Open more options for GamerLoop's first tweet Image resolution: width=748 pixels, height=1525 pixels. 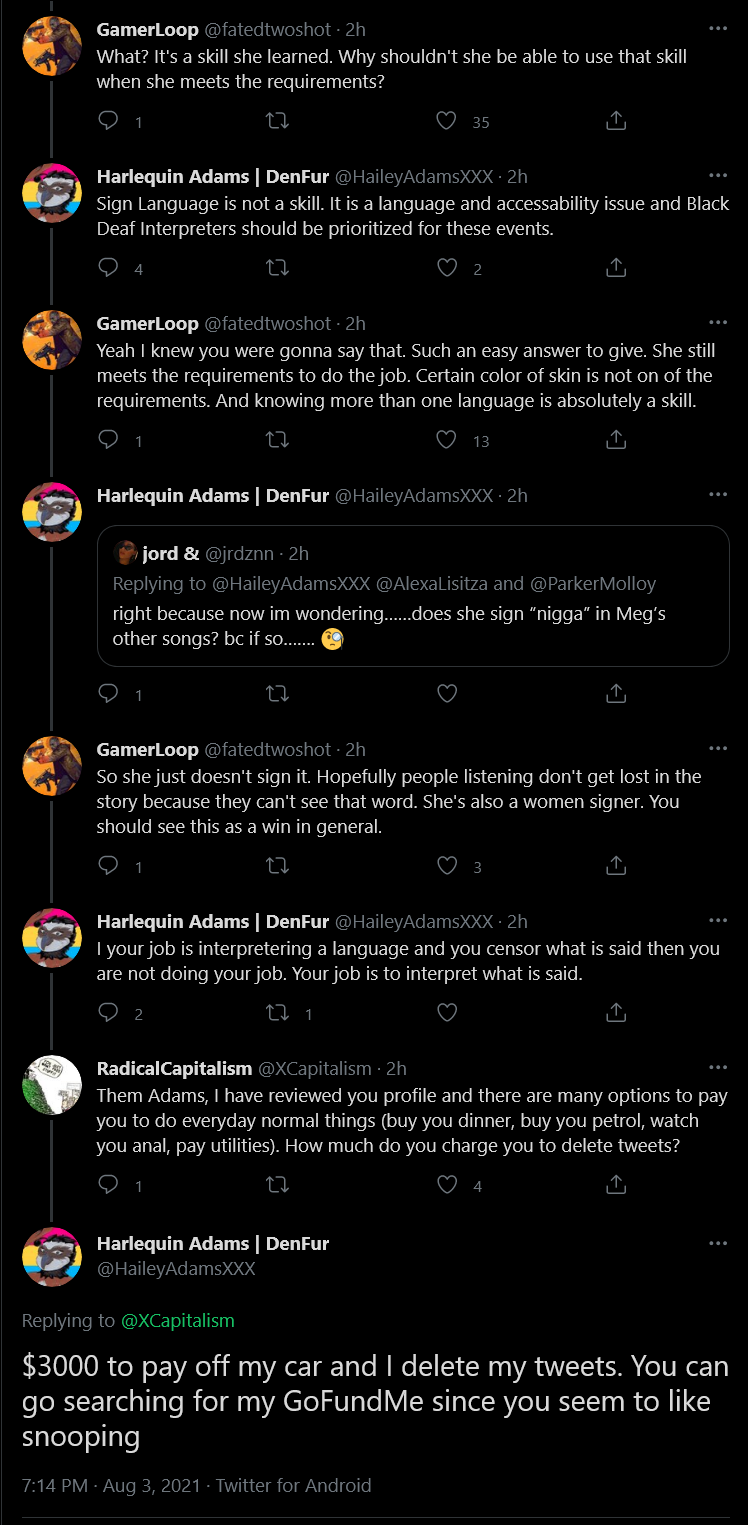718,29
